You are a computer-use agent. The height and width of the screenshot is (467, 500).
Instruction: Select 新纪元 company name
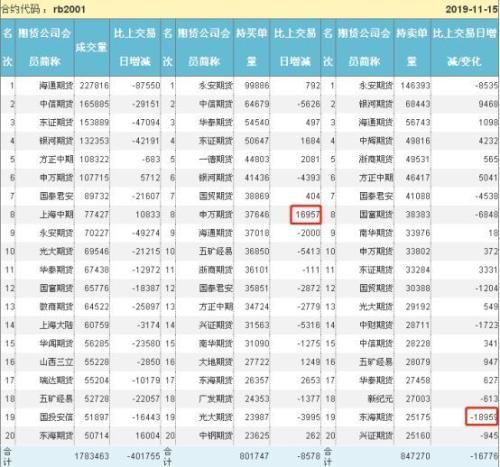point(380,399)
